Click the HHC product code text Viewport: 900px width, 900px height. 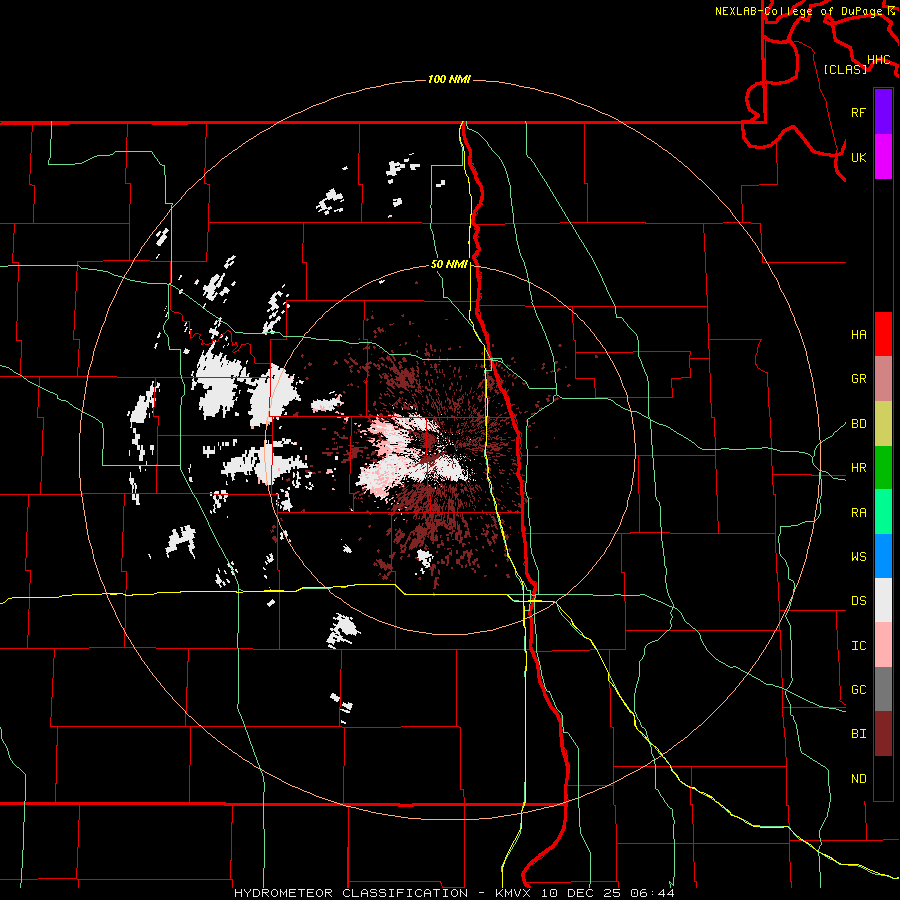tap(879, 60)
